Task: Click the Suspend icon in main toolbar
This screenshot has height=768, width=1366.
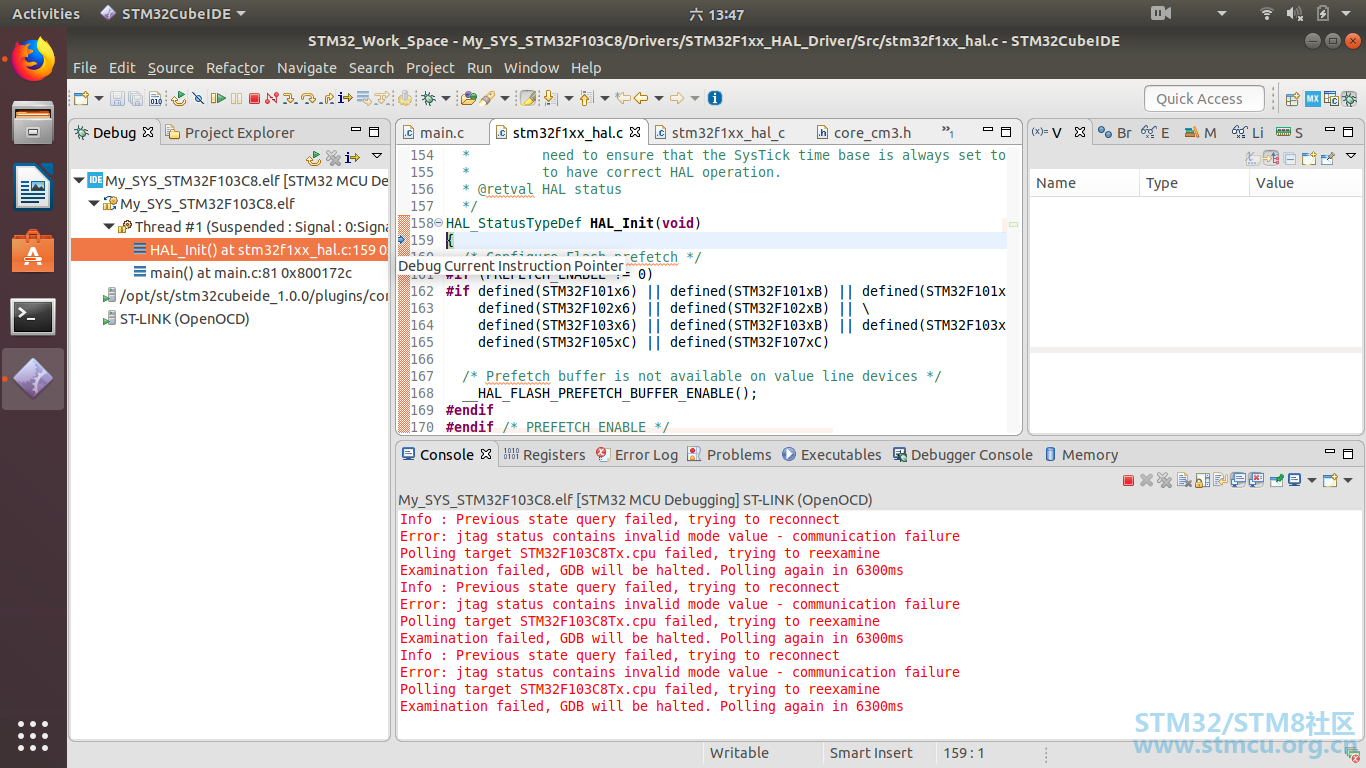Action: [236, 98]
